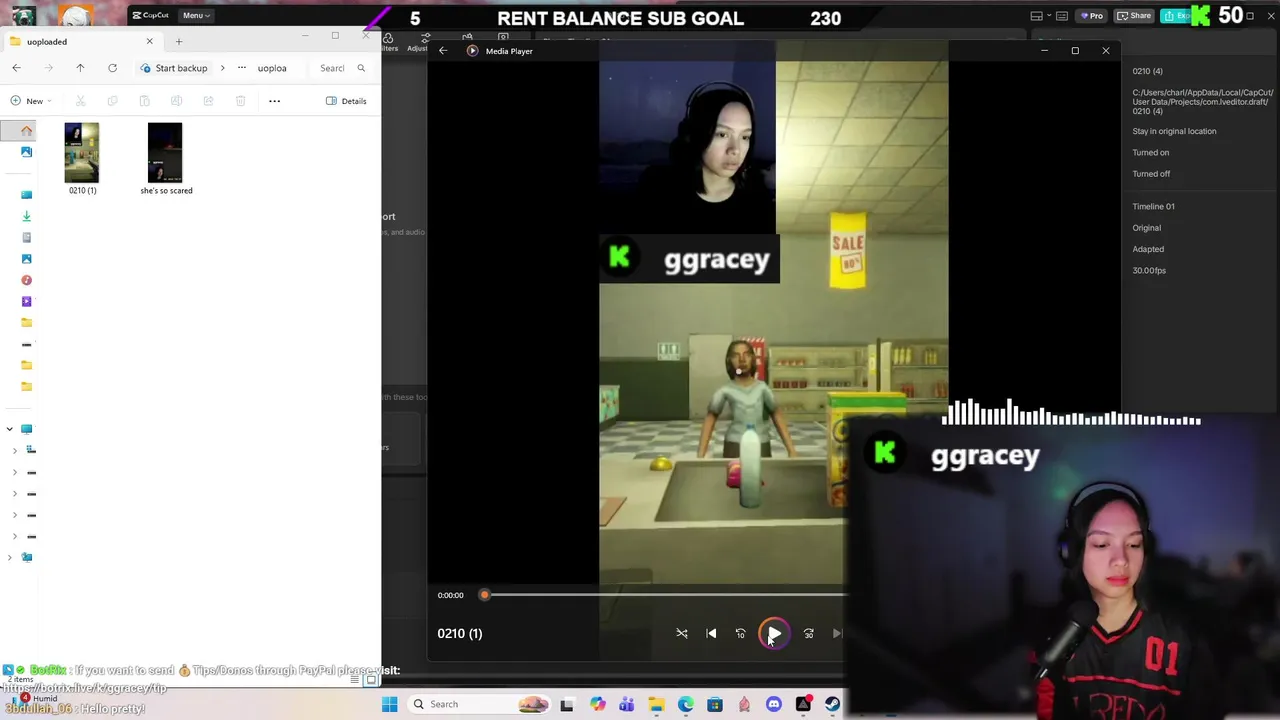Open Desktop in the sidebar
1280x720 pixels.
(x=27, y=194)
